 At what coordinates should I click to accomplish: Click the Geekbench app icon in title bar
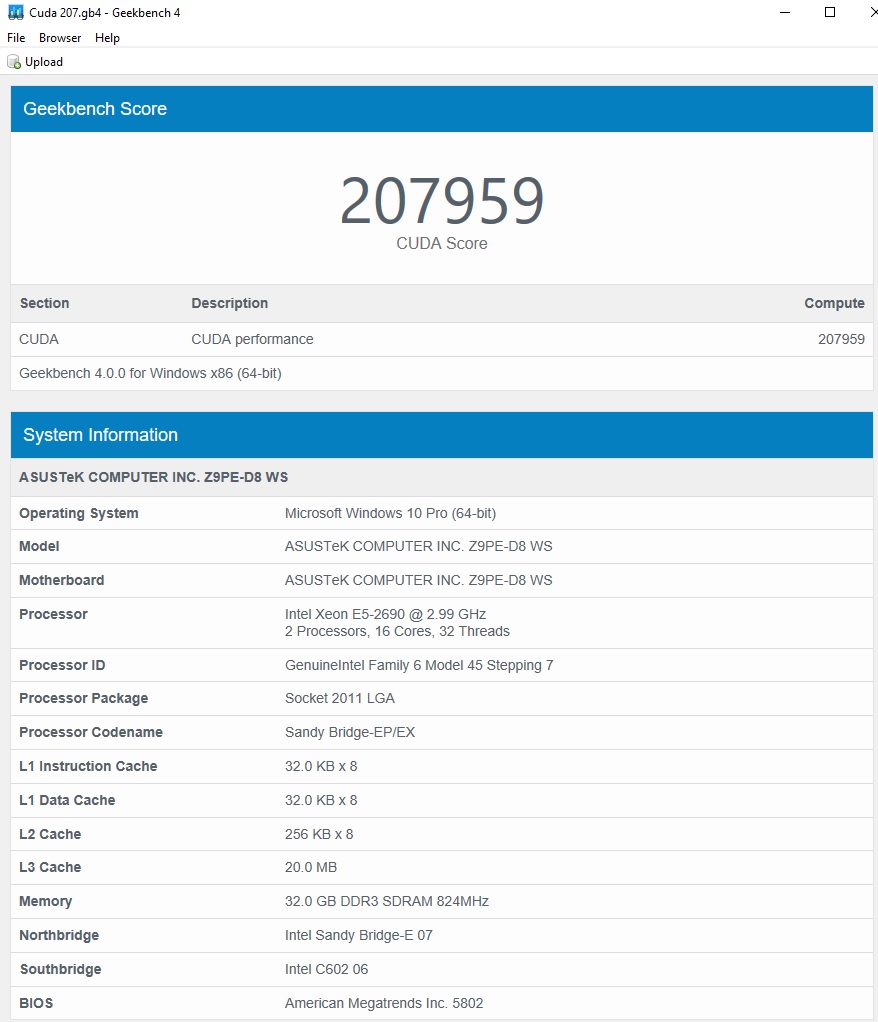(x=15, y=12)
